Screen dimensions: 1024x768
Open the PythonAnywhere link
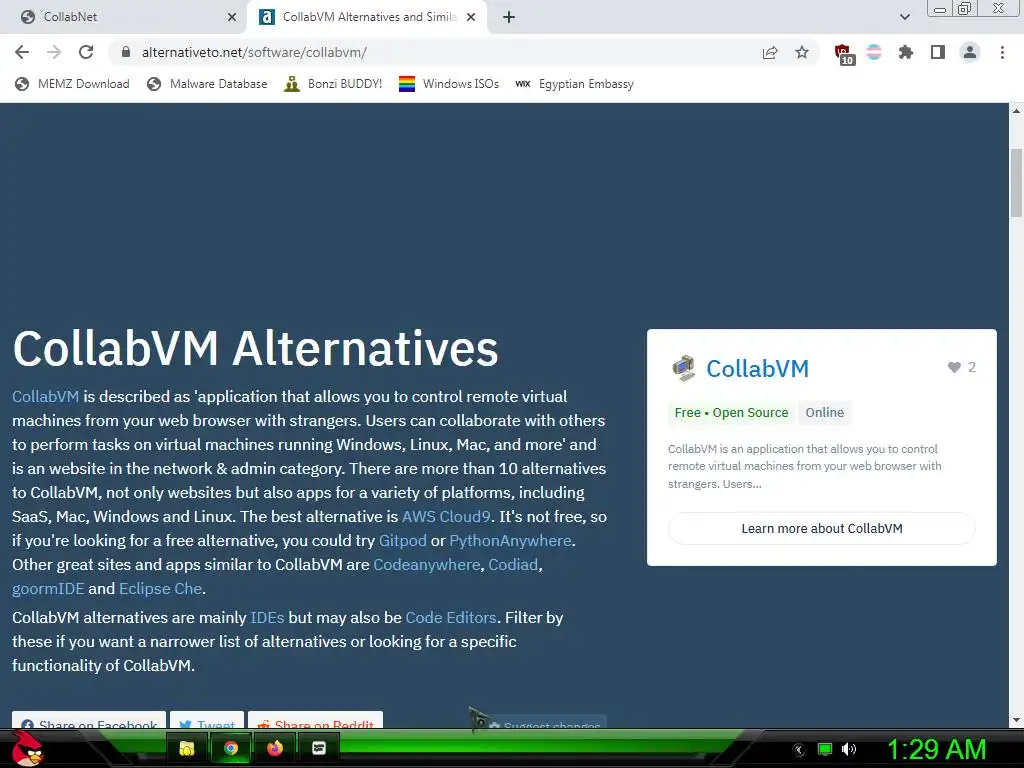(510, 541)
